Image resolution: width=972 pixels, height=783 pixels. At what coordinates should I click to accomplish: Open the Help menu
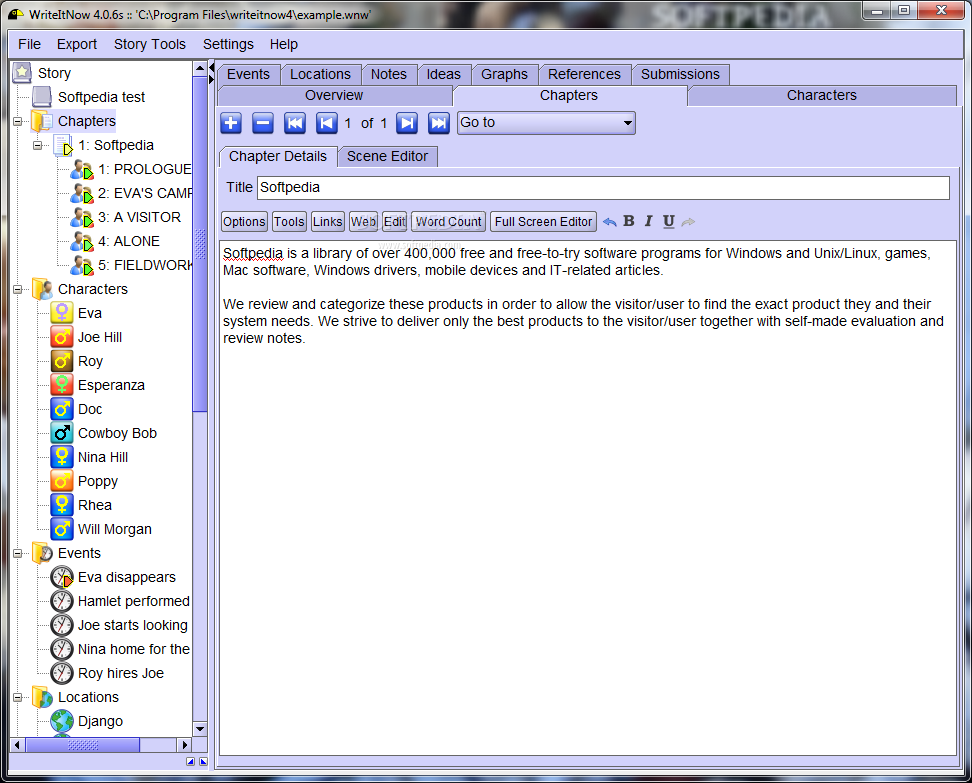(283, 44)
